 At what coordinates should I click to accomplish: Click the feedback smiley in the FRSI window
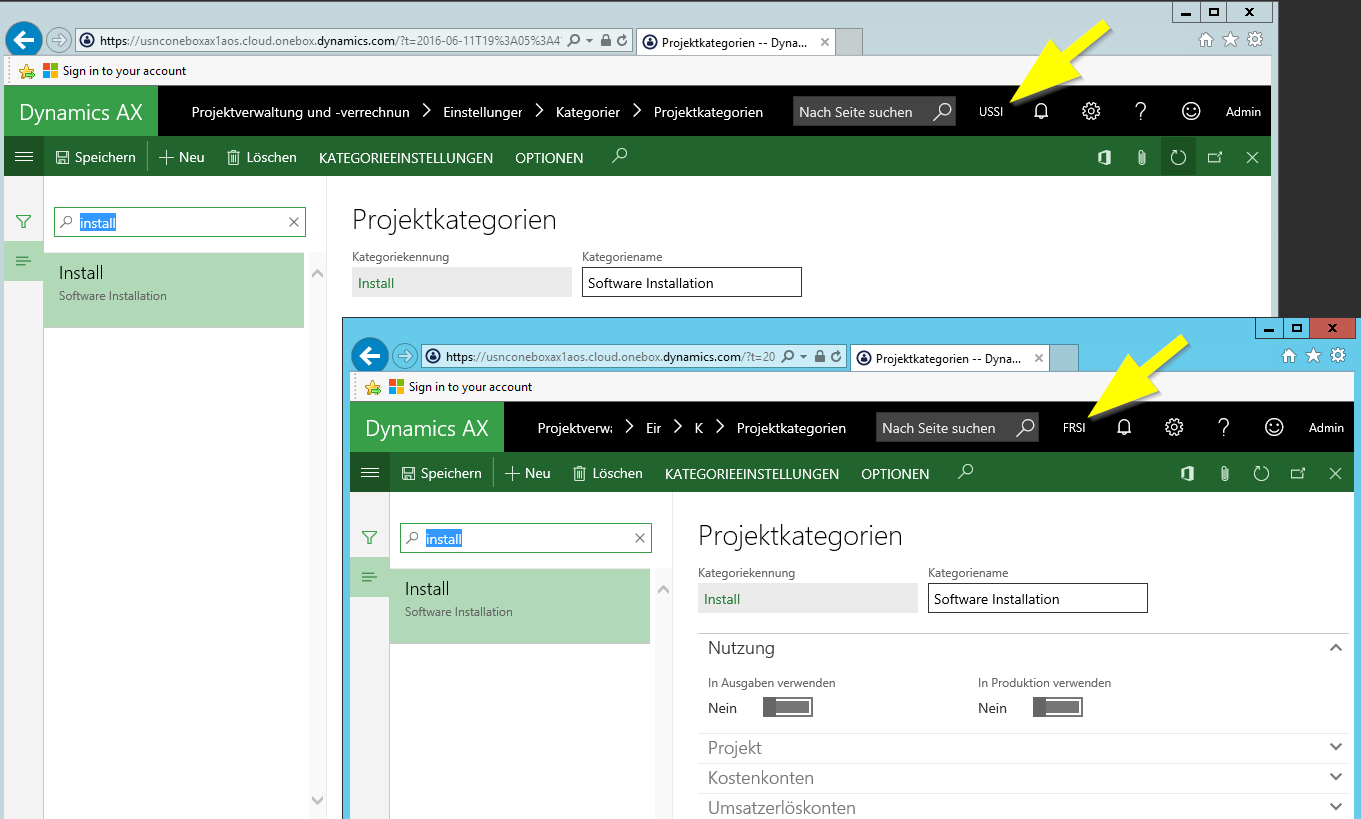1273,428
